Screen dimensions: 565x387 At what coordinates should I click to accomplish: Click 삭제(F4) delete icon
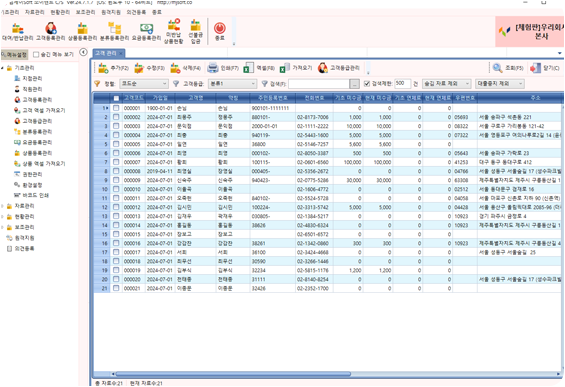tap(186, 68)
